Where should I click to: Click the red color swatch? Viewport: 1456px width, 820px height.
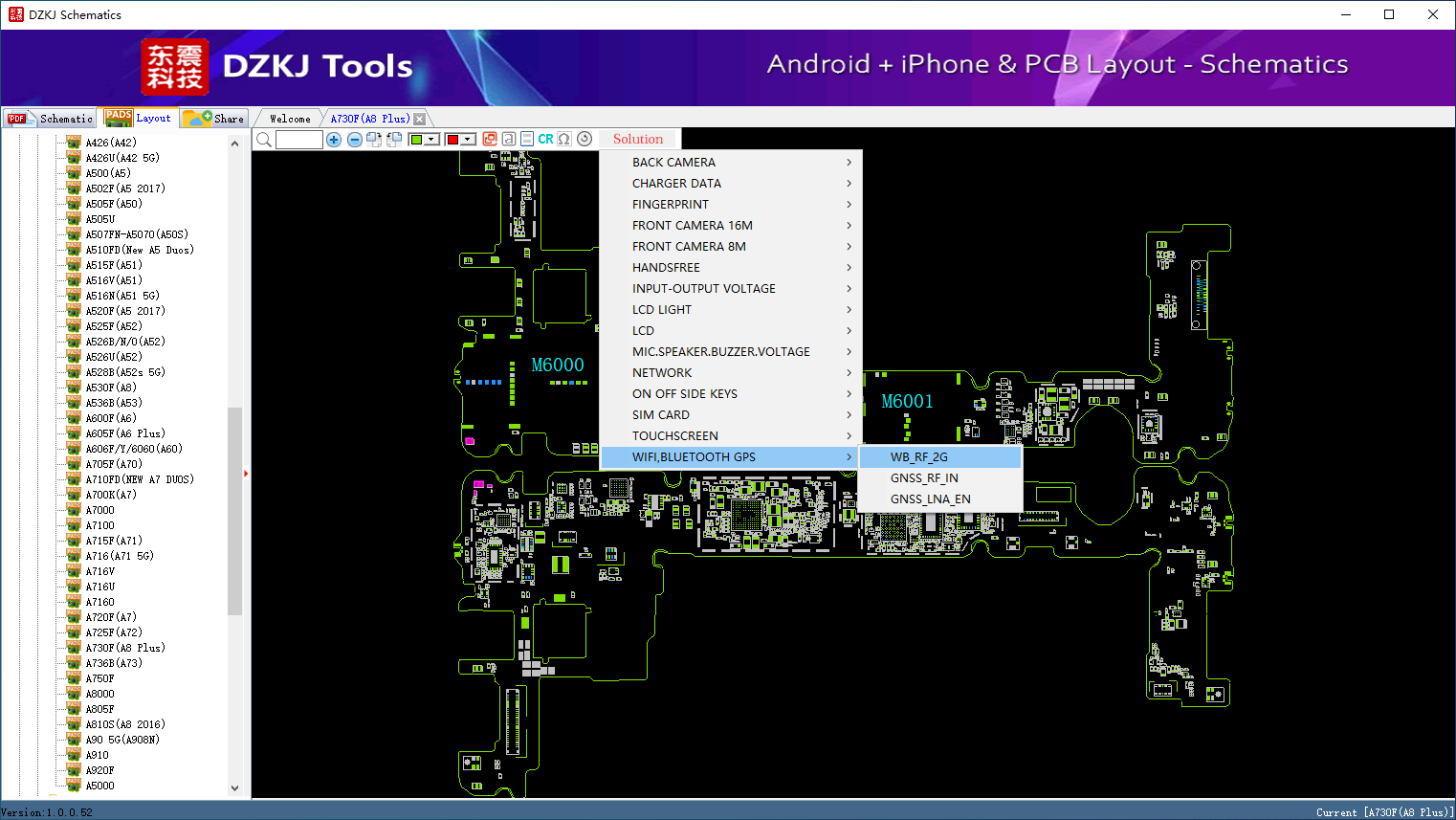452,140
